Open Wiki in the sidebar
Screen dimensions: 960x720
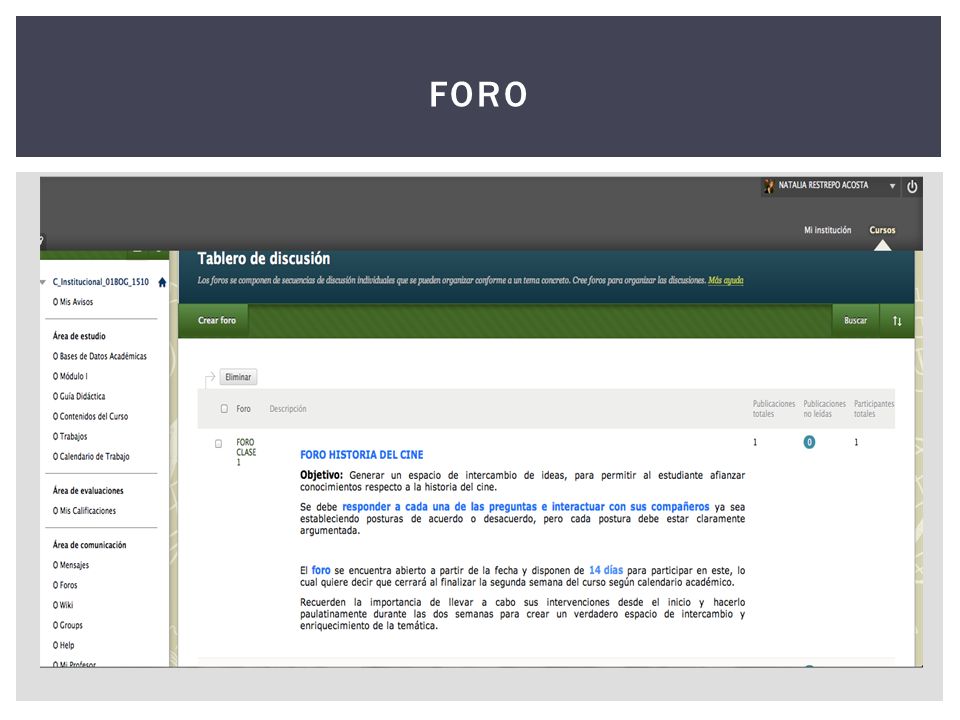(x=63, y=606)
